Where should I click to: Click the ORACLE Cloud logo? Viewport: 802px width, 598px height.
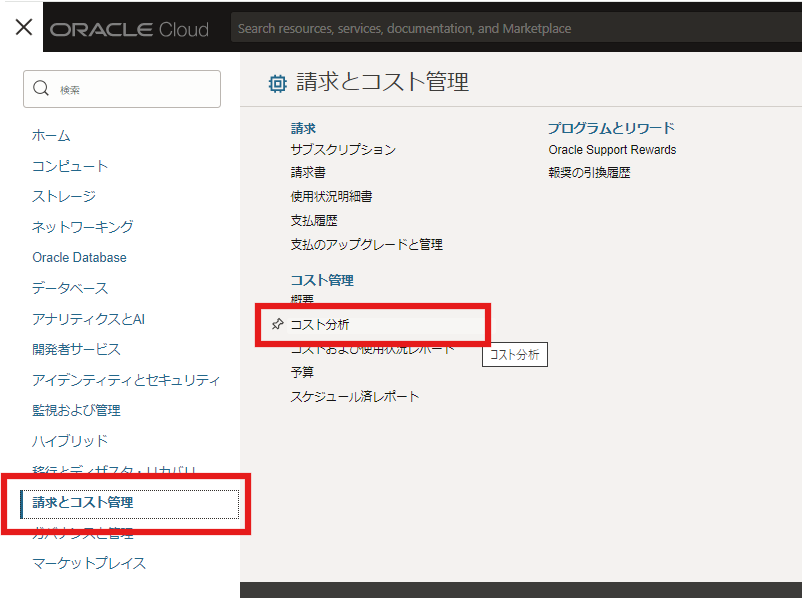point(129,28)
